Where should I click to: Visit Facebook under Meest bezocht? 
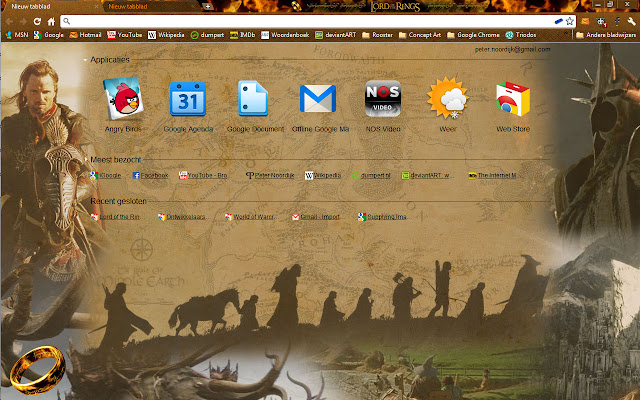tap(150, 176)
